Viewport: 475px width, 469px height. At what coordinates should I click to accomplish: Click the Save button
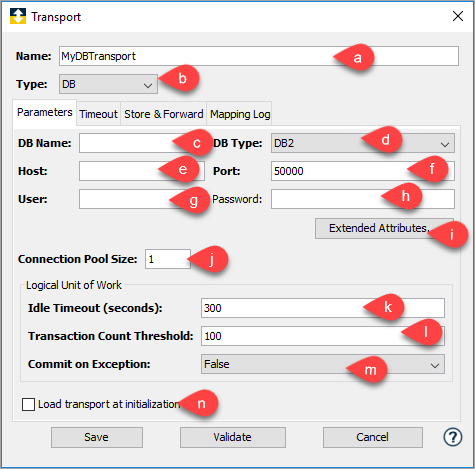point(97,437)
